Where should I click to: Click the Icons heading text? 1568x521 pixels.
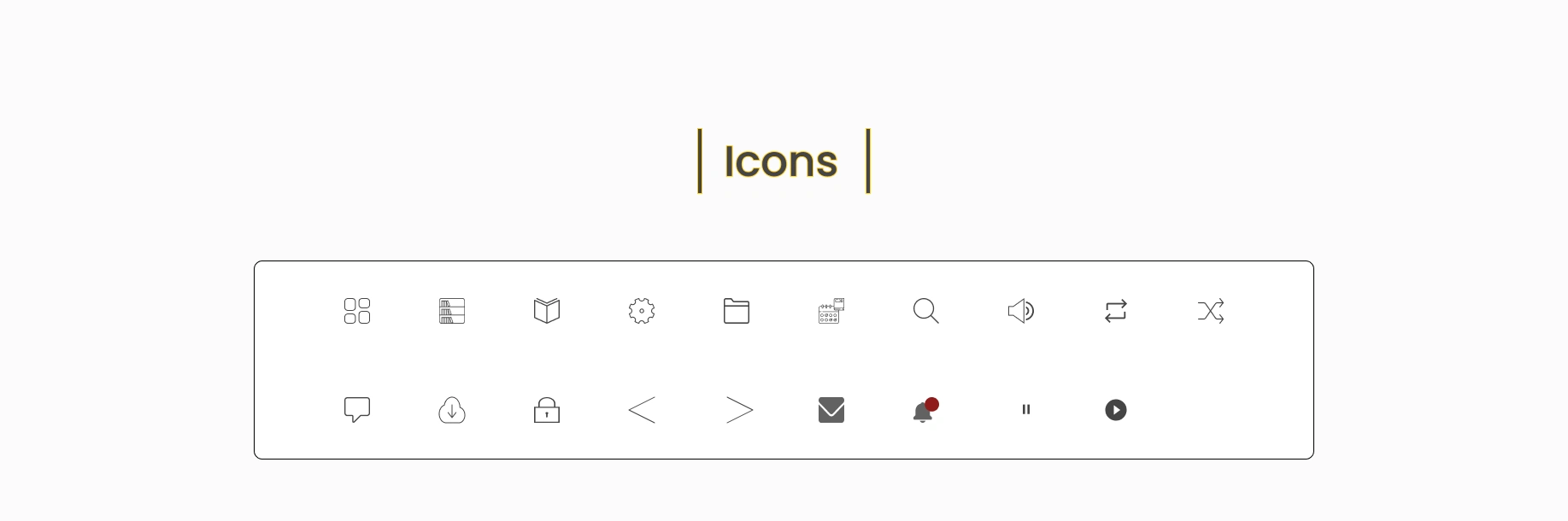tap(781, 161)
